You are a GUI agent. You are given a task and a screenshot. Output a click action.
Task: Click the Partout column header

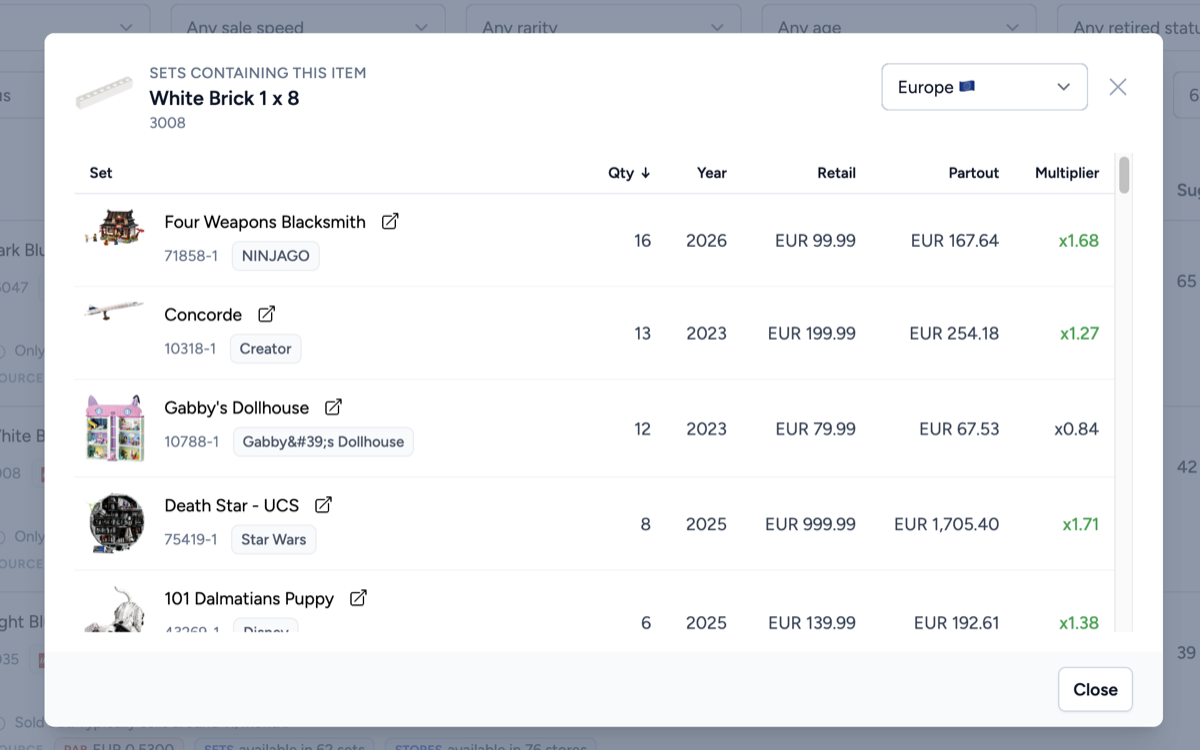(974, 173)
